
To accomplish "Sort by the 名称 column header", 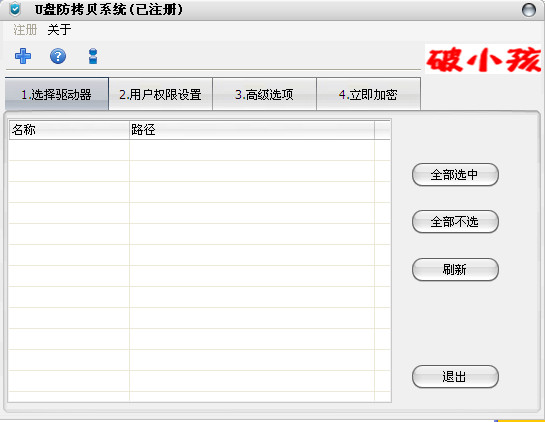I will click(69, 130).
